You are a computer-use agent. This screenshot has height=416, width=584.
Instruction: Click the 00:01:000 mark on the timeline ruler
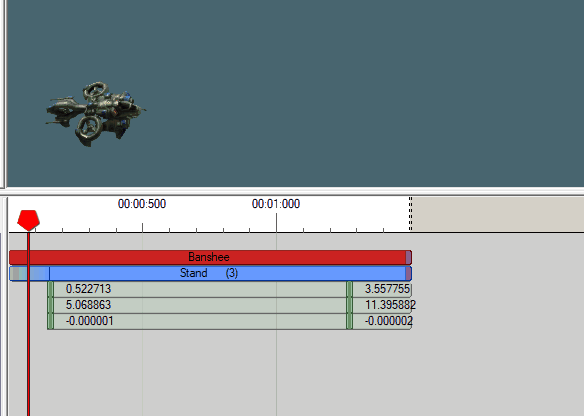(276, 204)
